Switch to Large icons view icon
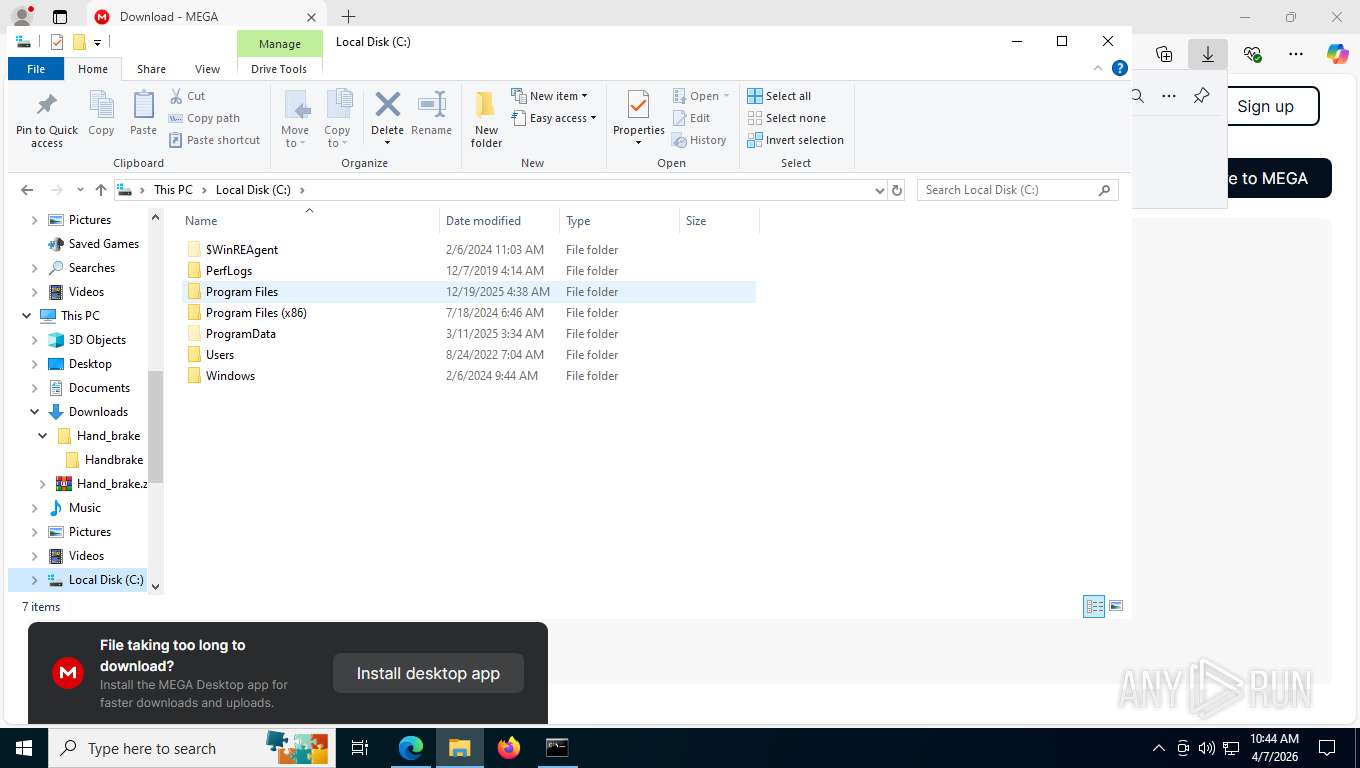 [1116, 606]
